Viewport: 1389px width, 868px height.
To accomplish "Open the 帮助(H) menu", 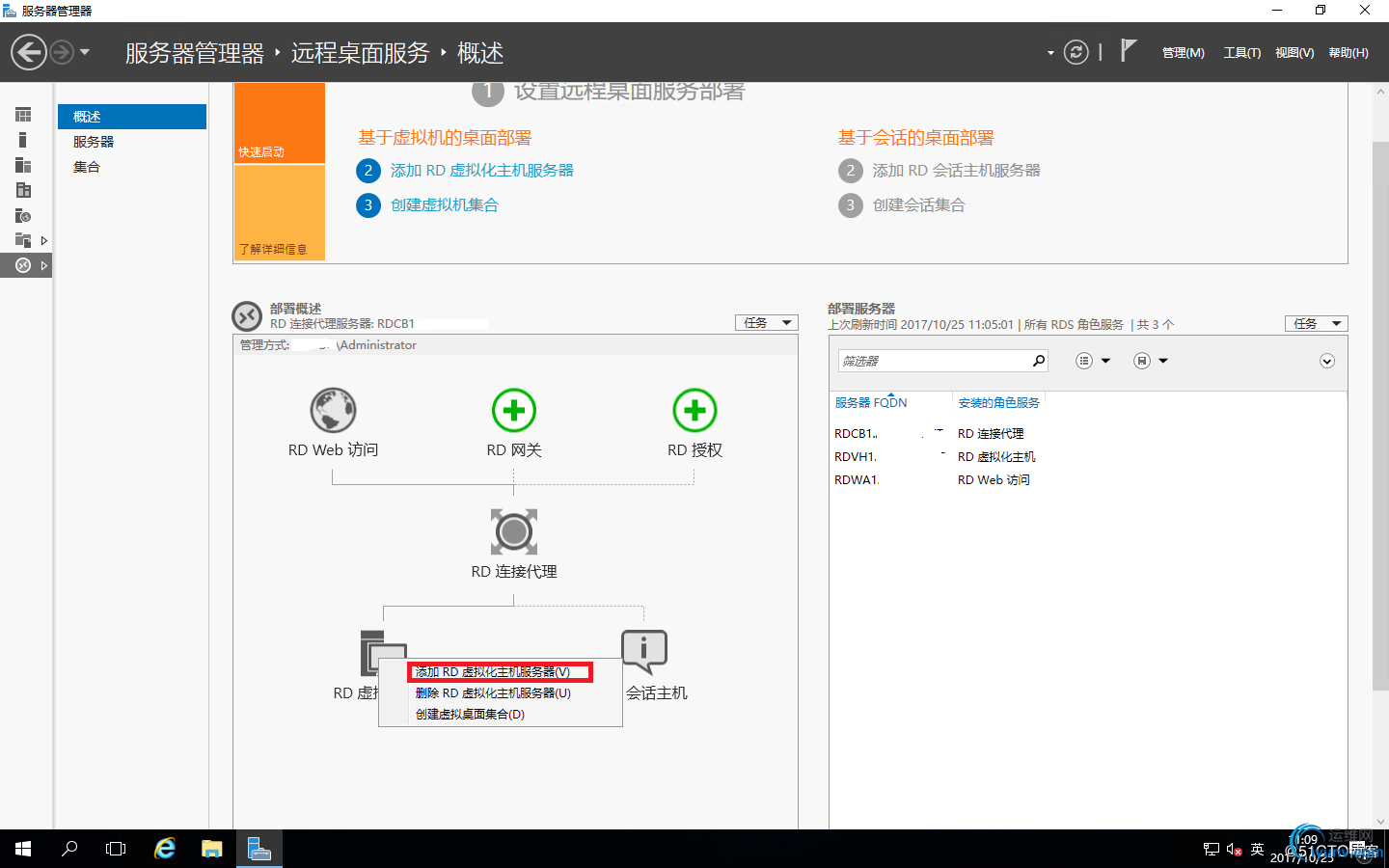I will [1348, 53].
